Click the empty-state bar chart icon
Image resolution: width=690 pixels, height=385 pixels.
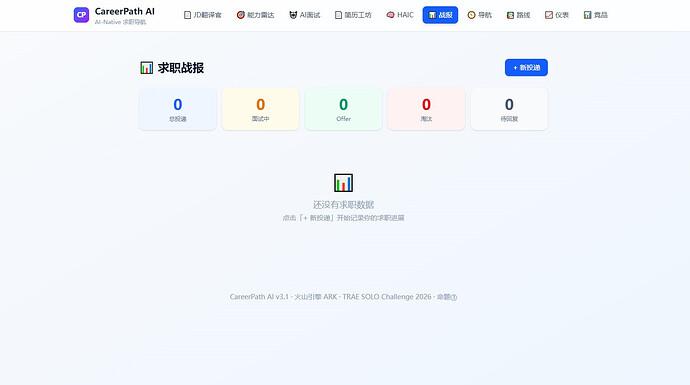[343, 183]
